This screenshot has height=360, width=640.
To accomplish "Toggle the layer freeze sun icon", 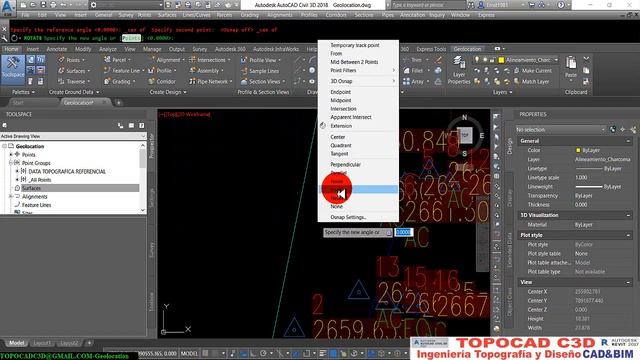I will 485,60.
